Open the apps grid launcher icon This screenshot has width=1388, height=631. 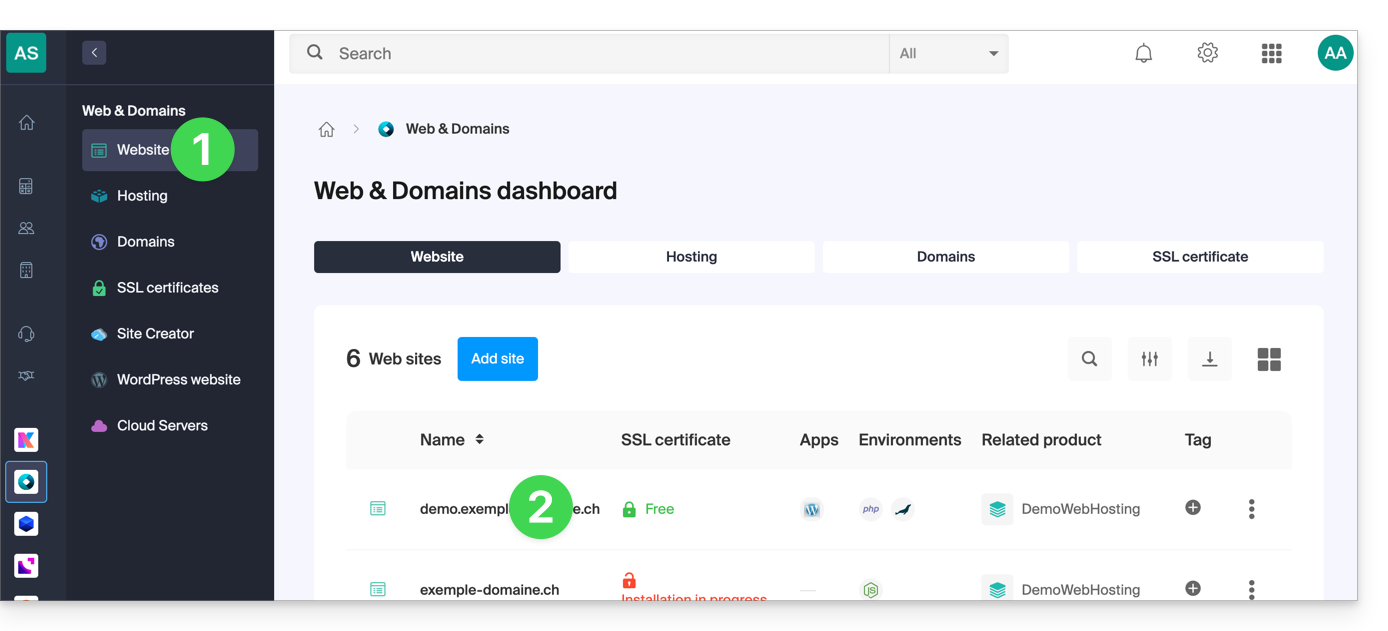(1271, 54)
